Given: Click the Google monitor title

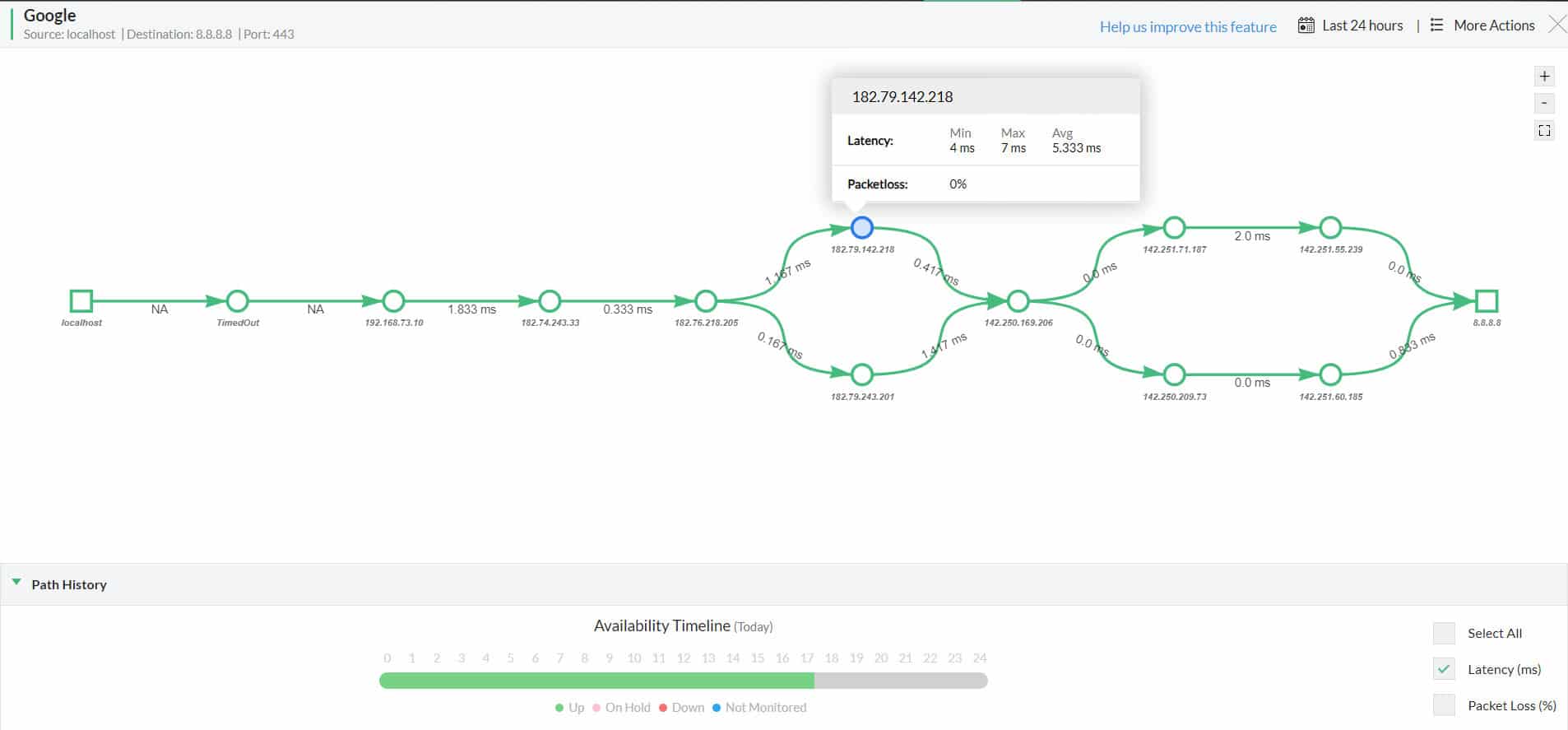Looking at the screenshot, I should [x=49, y=15].
